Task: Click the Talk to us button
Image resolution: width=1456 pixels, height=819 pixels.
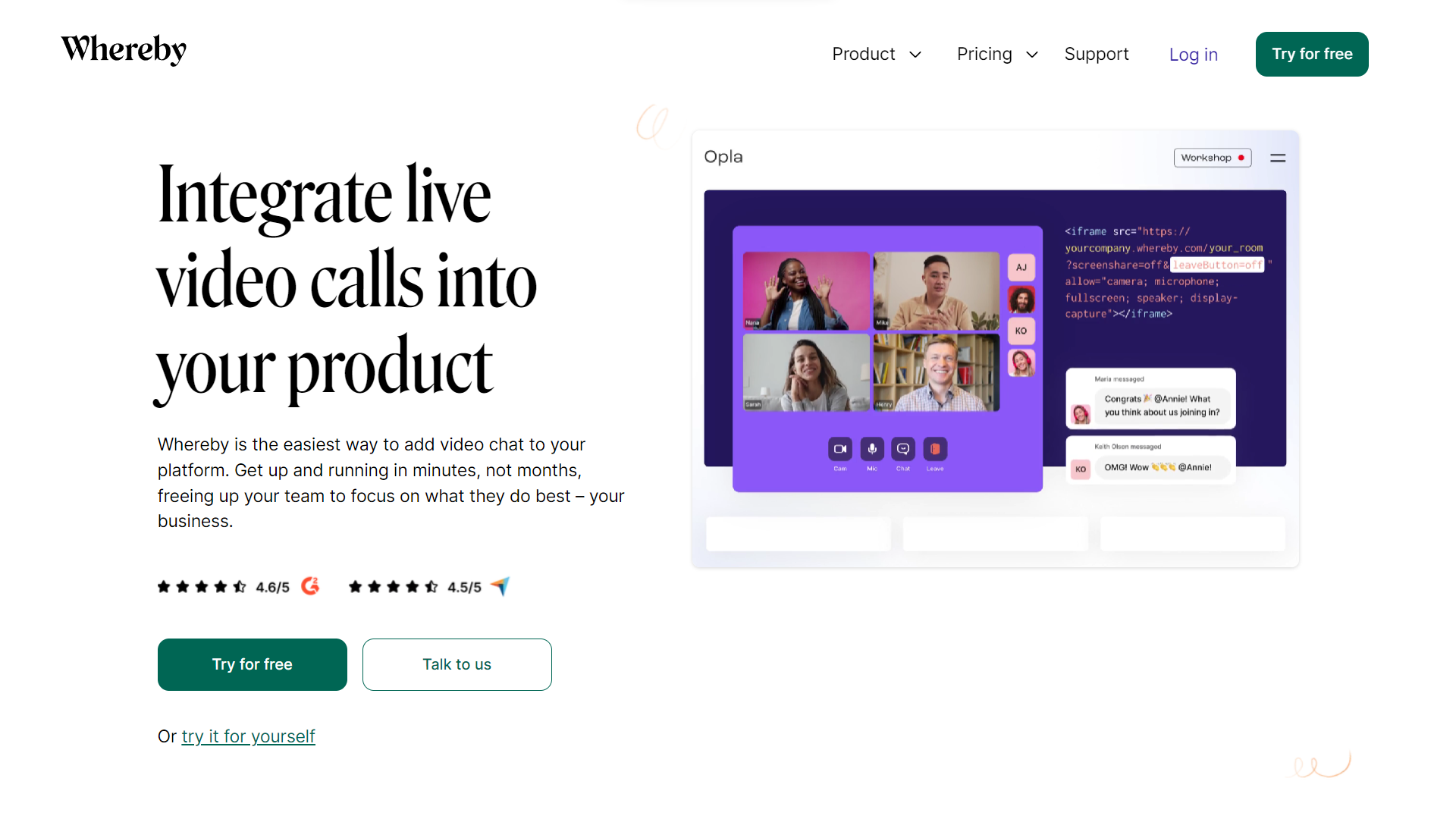Action: pos(457,664)
